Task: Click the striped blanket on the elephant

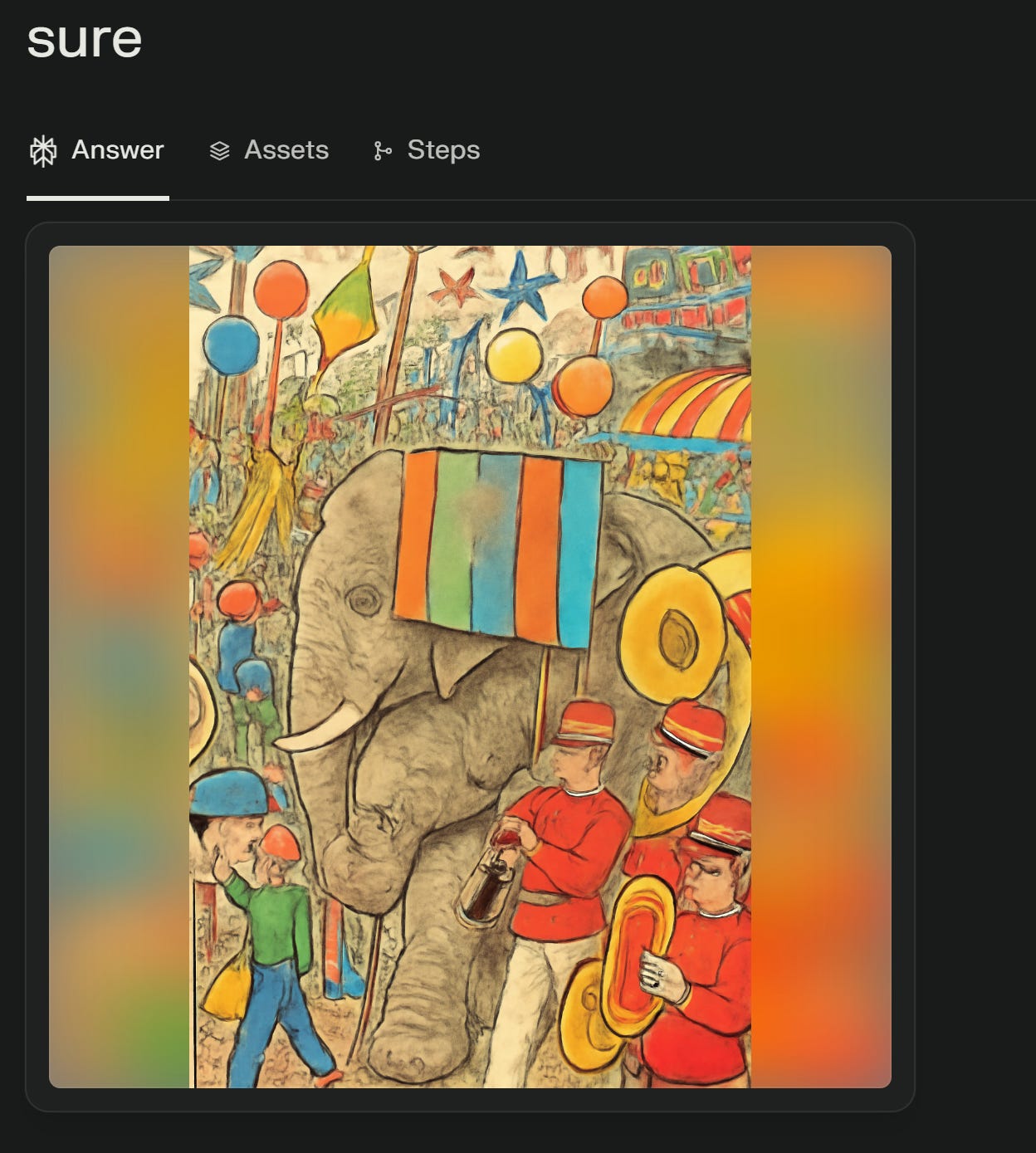Action: pos(498,546)
